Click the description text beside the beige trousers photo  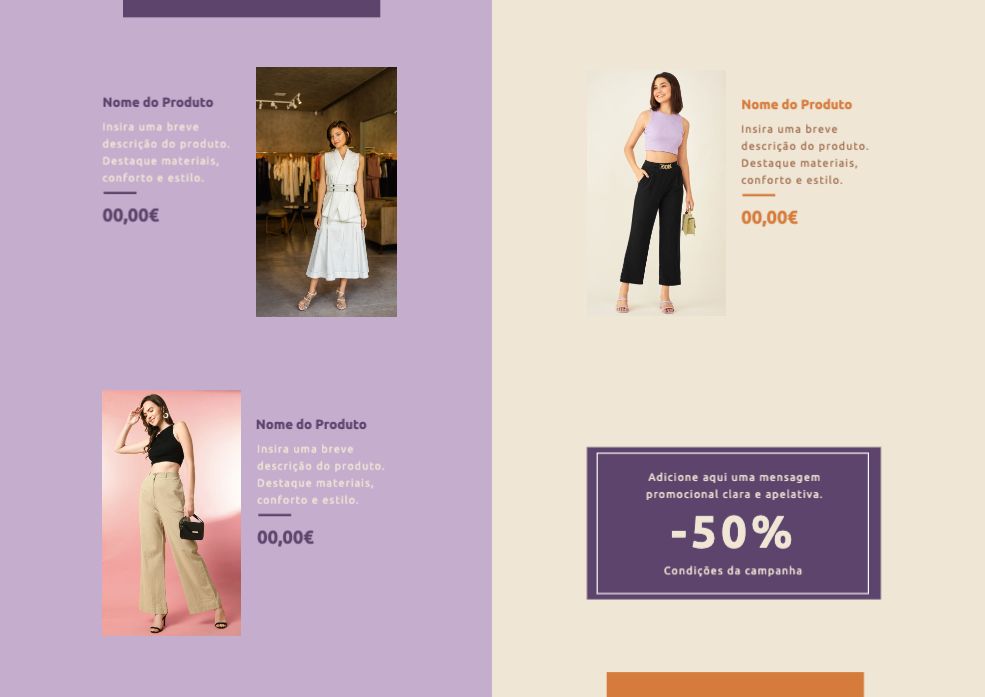(320, 474)
